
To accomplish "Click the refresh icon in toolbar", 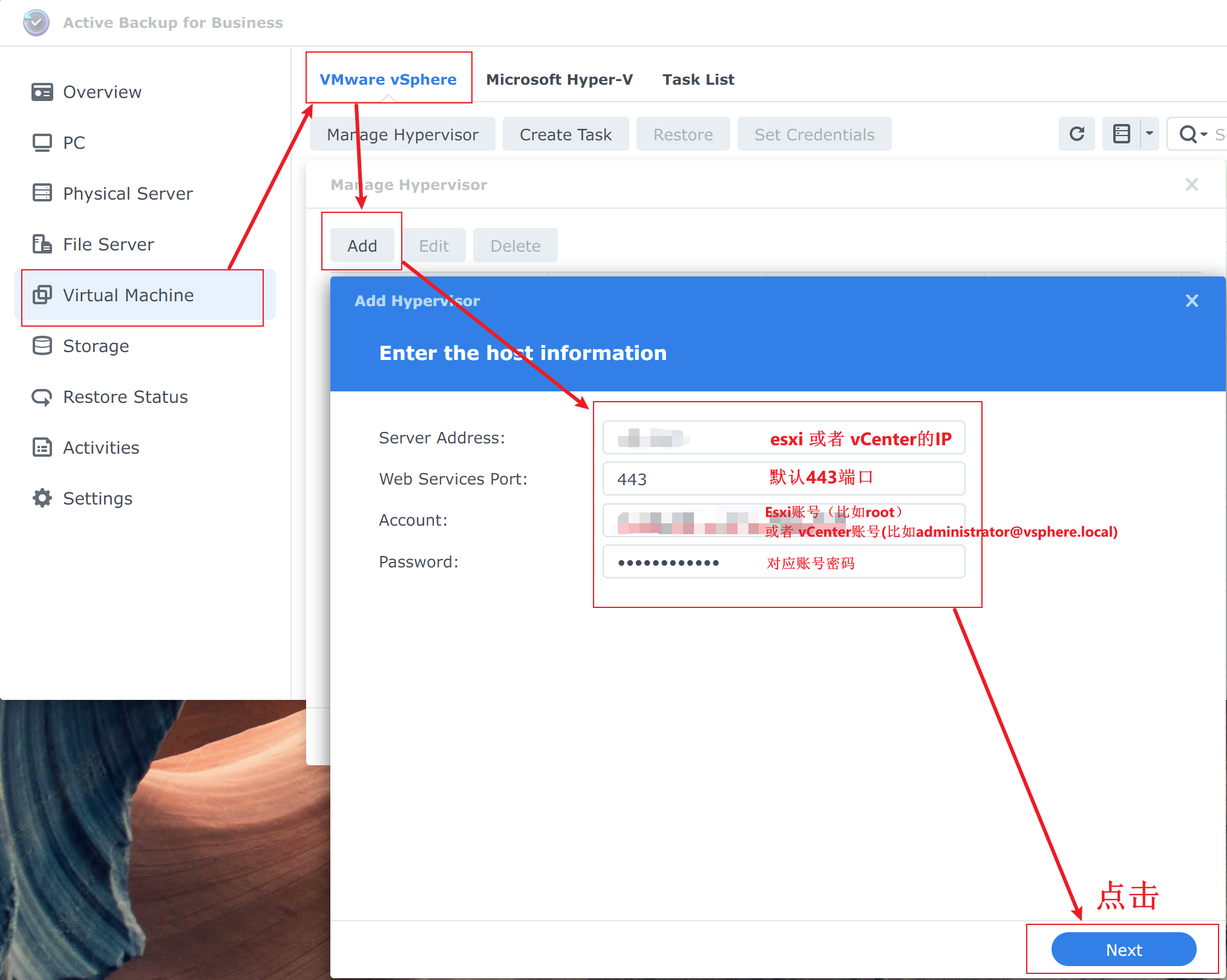I will click(x=1077, y=134).
